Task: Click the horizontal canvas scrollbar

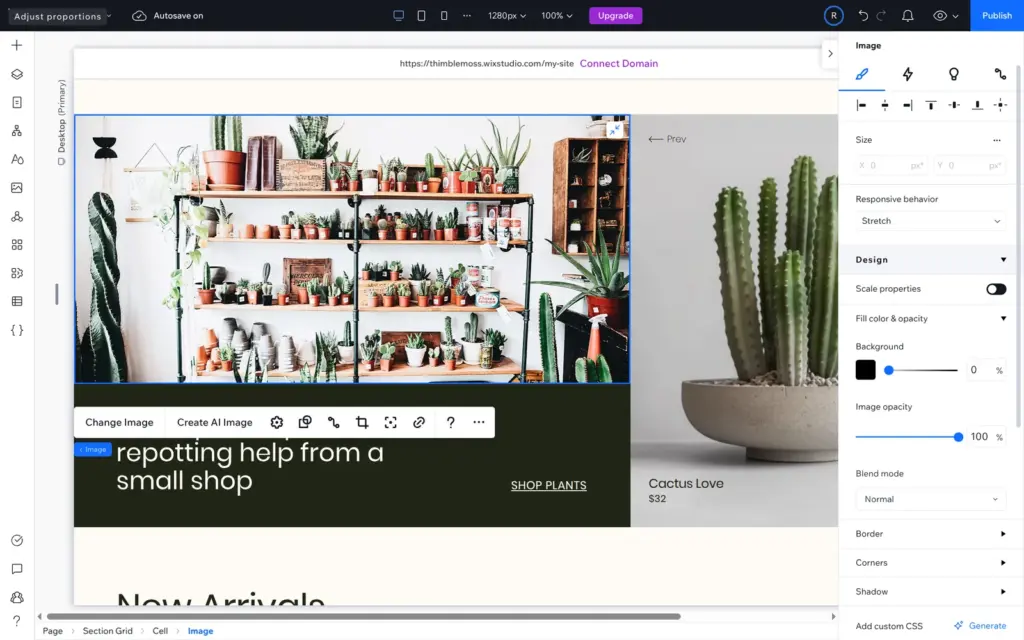Action: point(364,616)
